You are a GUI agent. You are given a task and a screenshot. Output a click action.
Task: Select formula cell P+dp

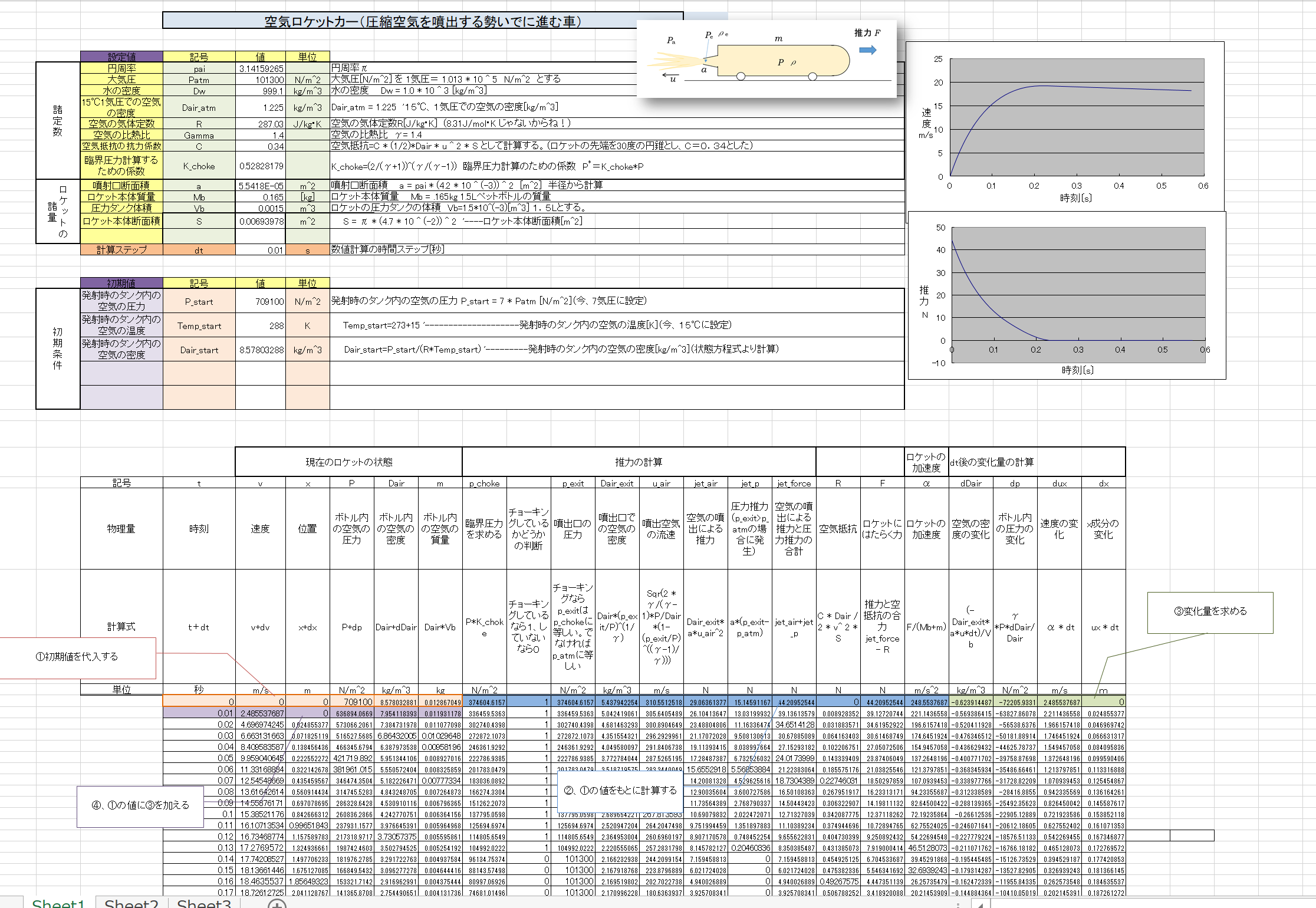pos(352,627)
